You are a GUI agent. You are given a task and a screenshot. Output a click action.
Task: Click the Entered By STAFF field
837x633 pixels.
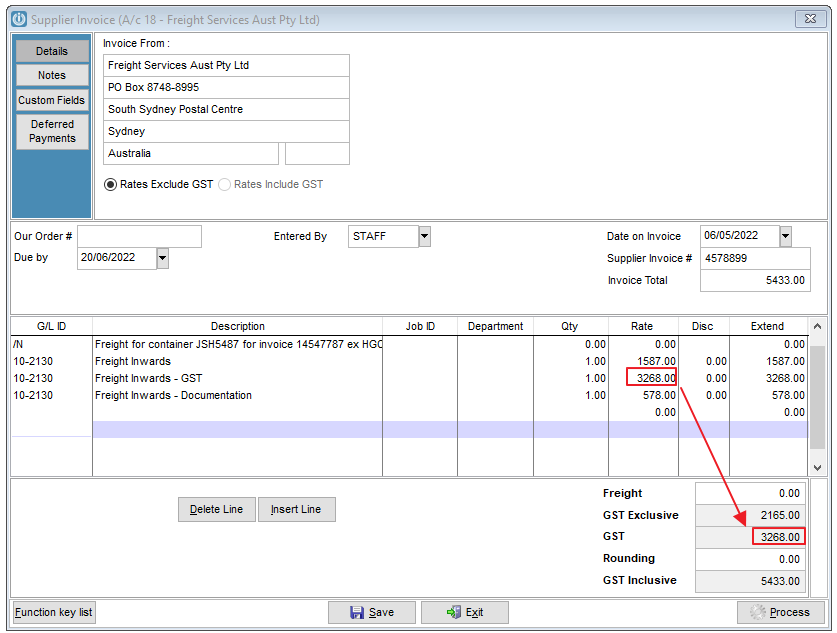click(383, 236)
